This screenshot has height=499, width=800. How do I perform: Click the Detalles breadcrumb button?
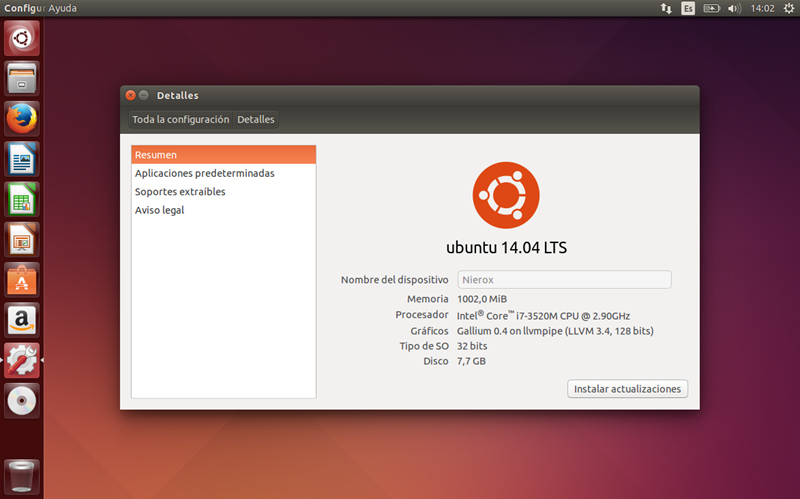(x=256, y=119)
